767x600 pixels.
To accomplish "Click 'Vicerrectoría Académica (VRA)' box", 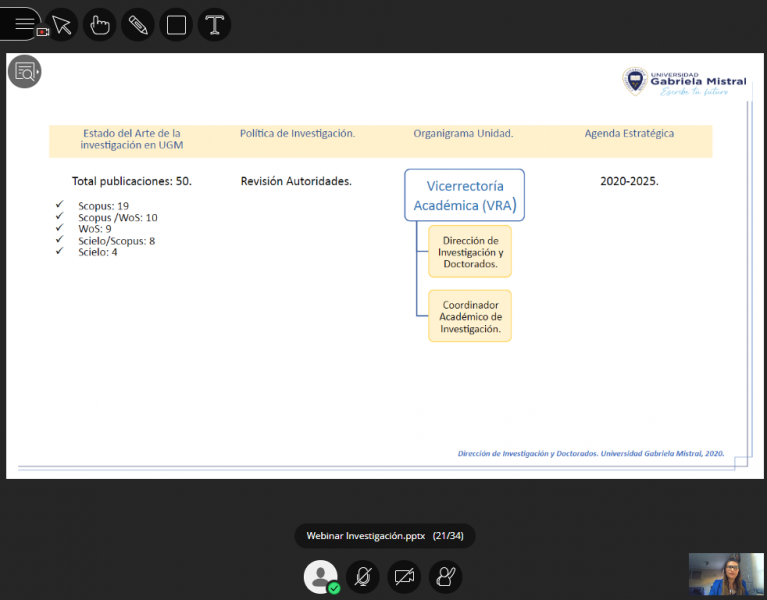I will [x=465, y=195].
